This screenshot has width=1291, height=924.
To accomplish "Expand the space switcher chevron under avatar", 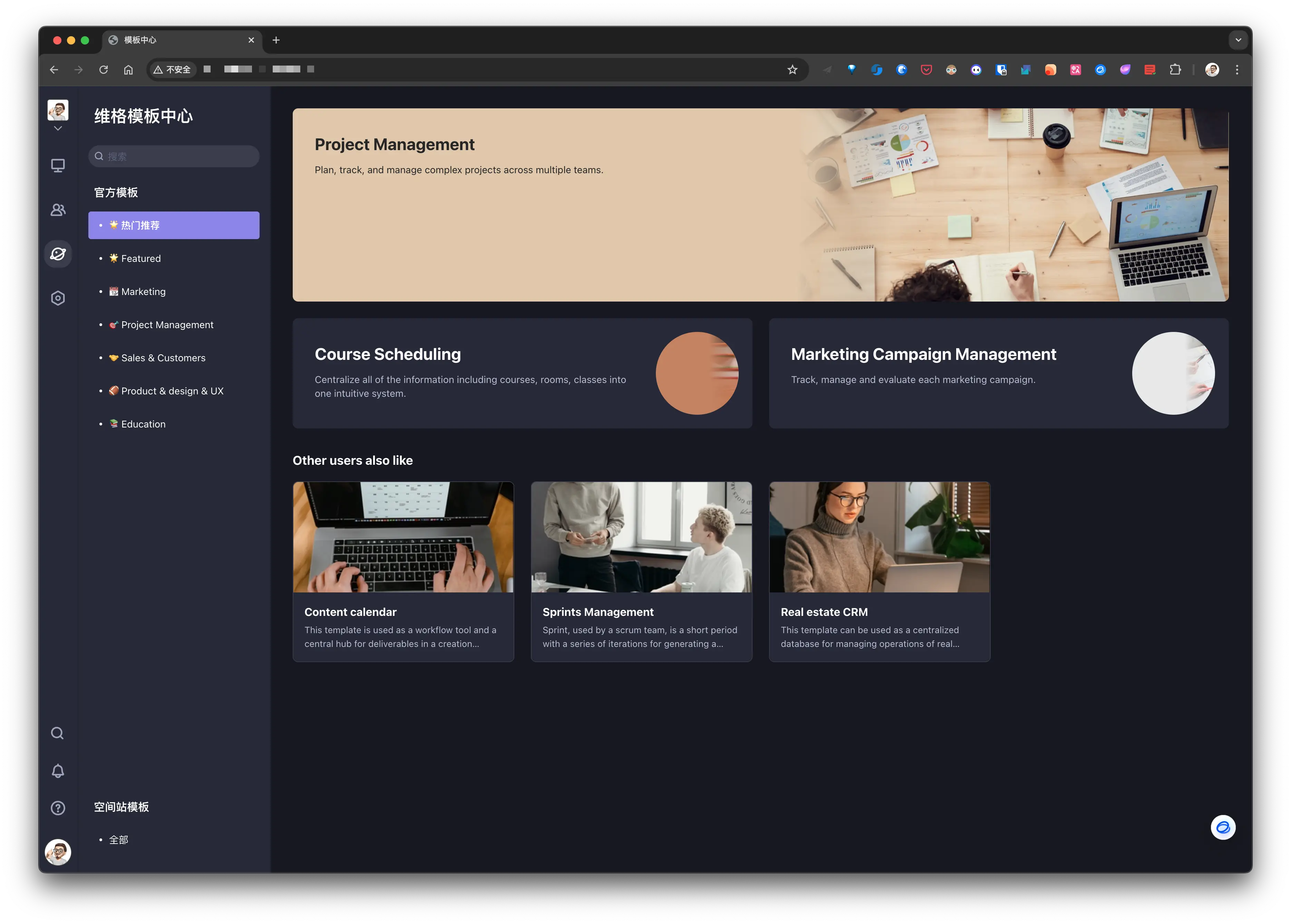I will (58, 129).
